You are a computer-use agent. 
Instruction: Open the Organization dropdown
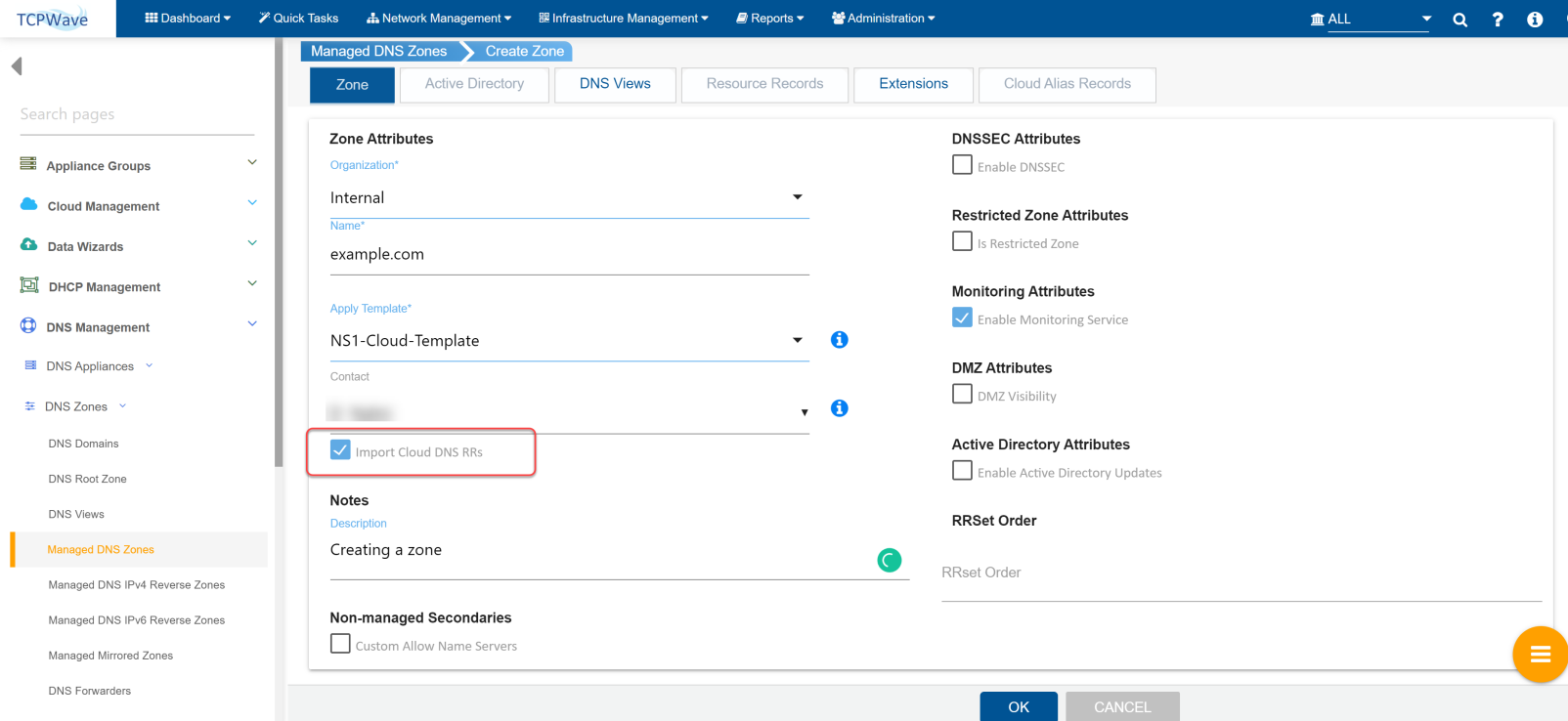(569, 197)
